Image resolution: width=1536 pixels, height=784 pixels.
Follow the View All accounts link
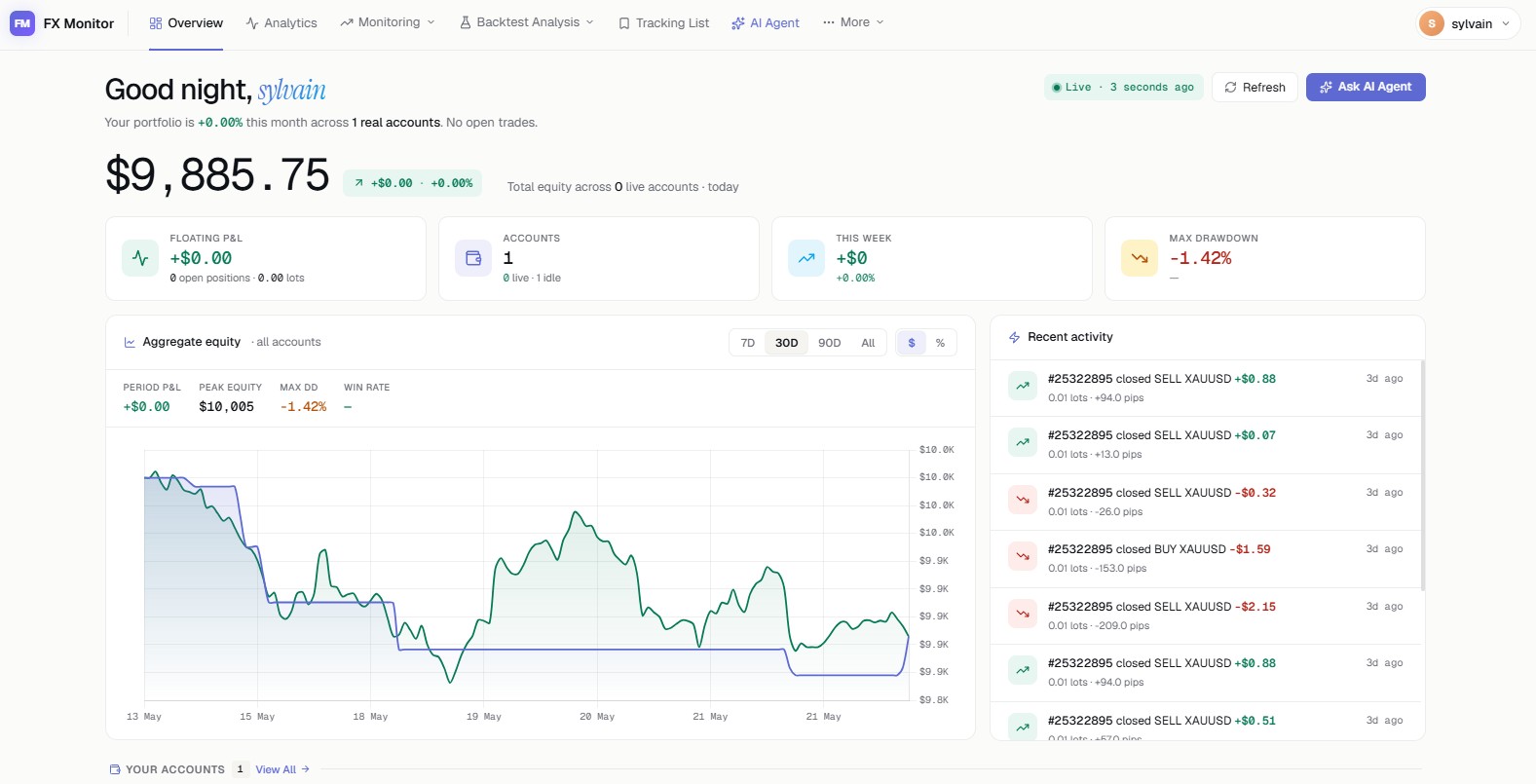(282, 769)
